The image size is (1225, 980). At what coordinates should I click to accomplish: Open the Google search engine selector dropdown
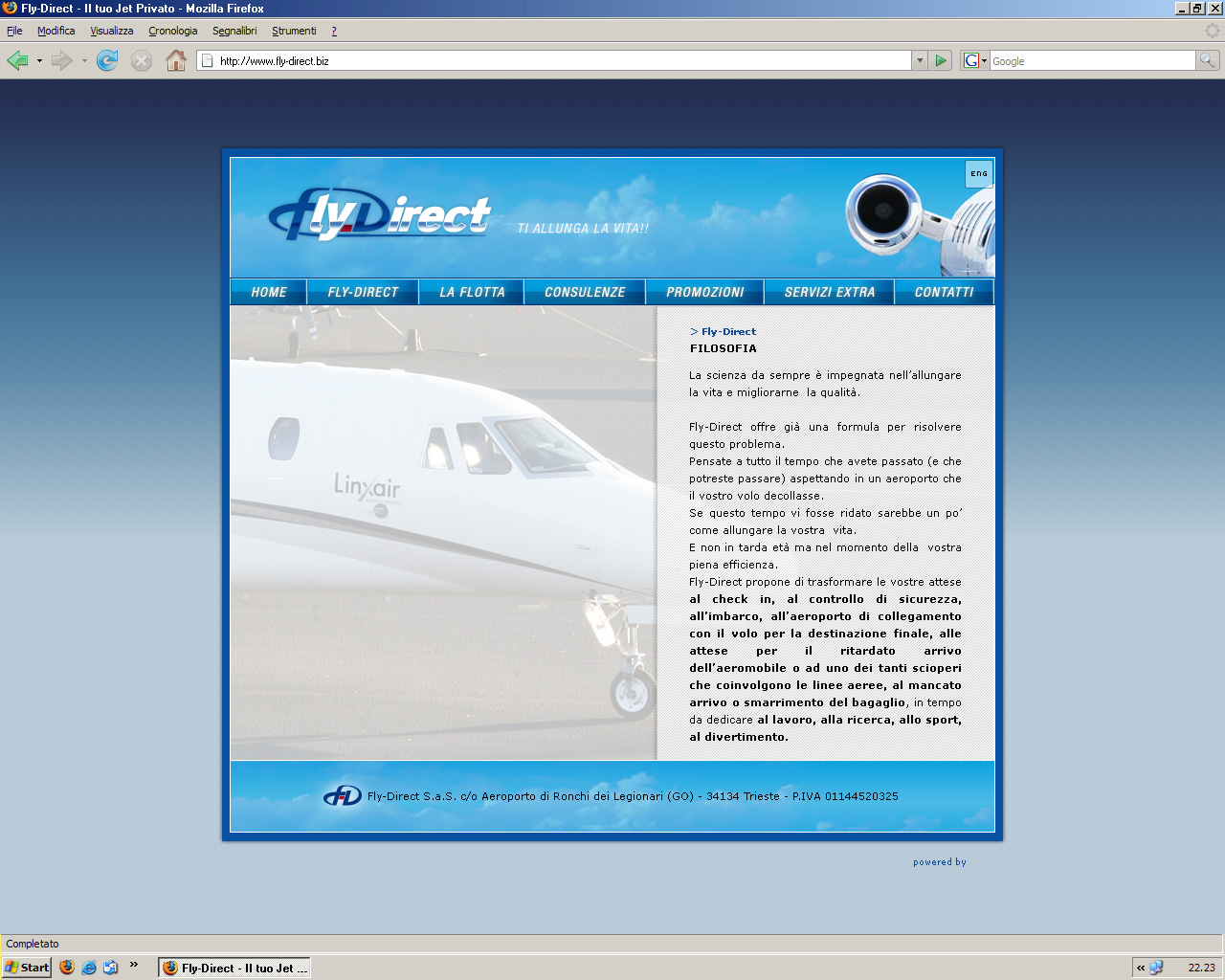pyautogui.click(x=975, y=60)
